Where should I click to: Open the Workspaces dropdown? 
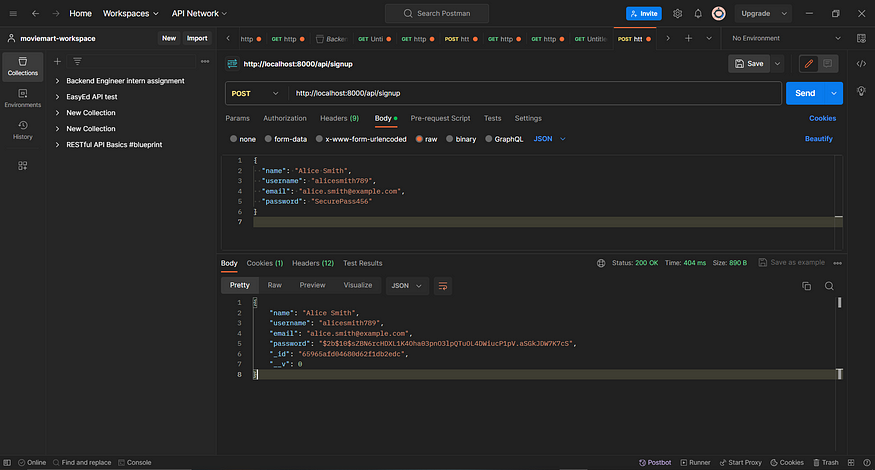pos(131,13)
